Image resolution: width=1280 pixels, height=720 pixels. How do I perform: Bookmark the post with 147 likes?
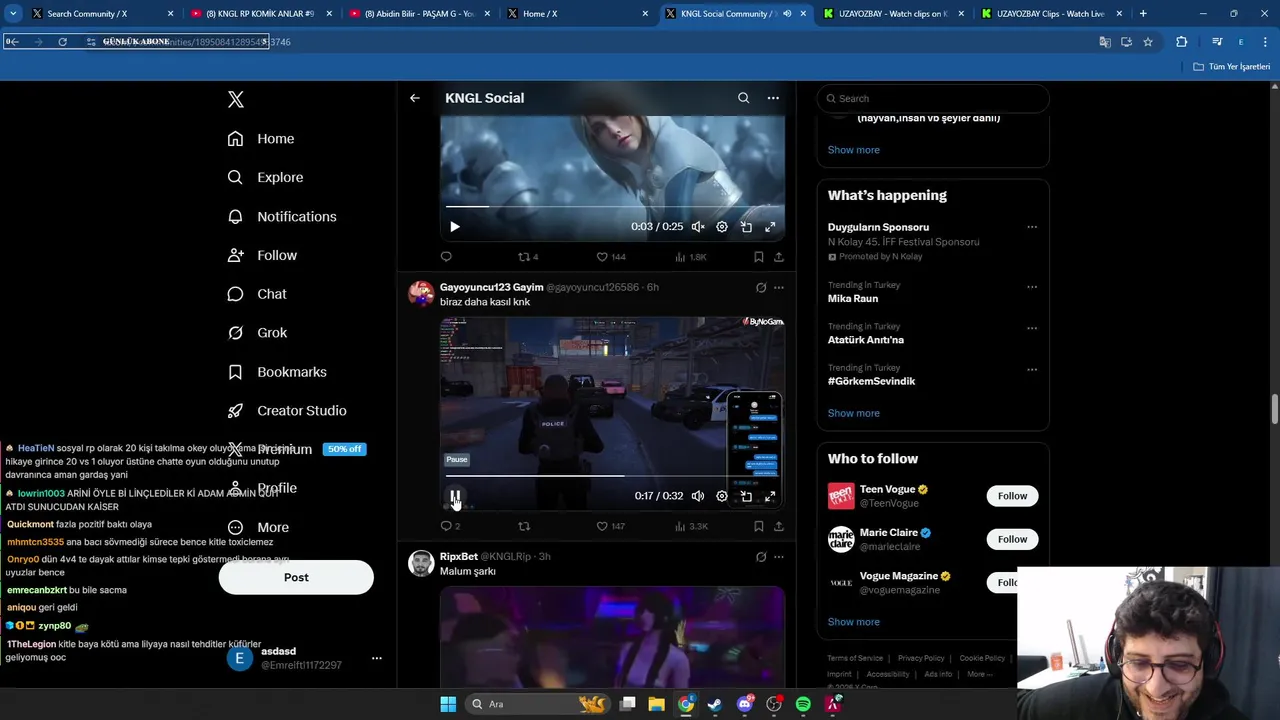(x=759, y=526)
